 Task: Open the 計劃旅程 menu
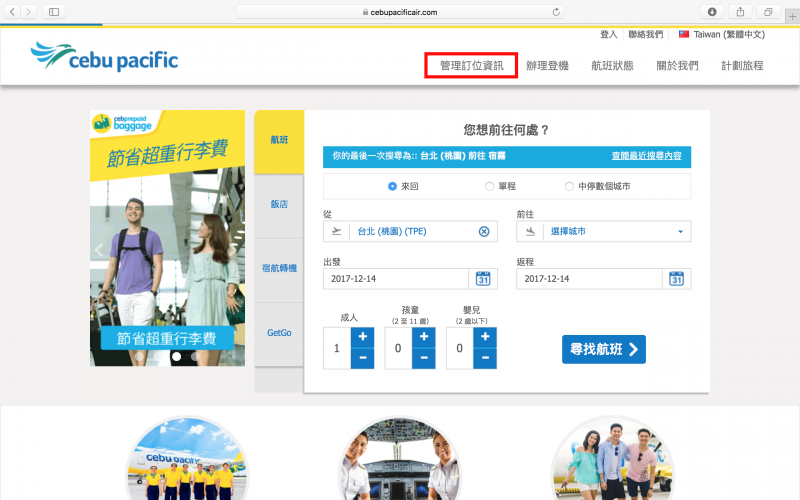(x=742, y=65)
